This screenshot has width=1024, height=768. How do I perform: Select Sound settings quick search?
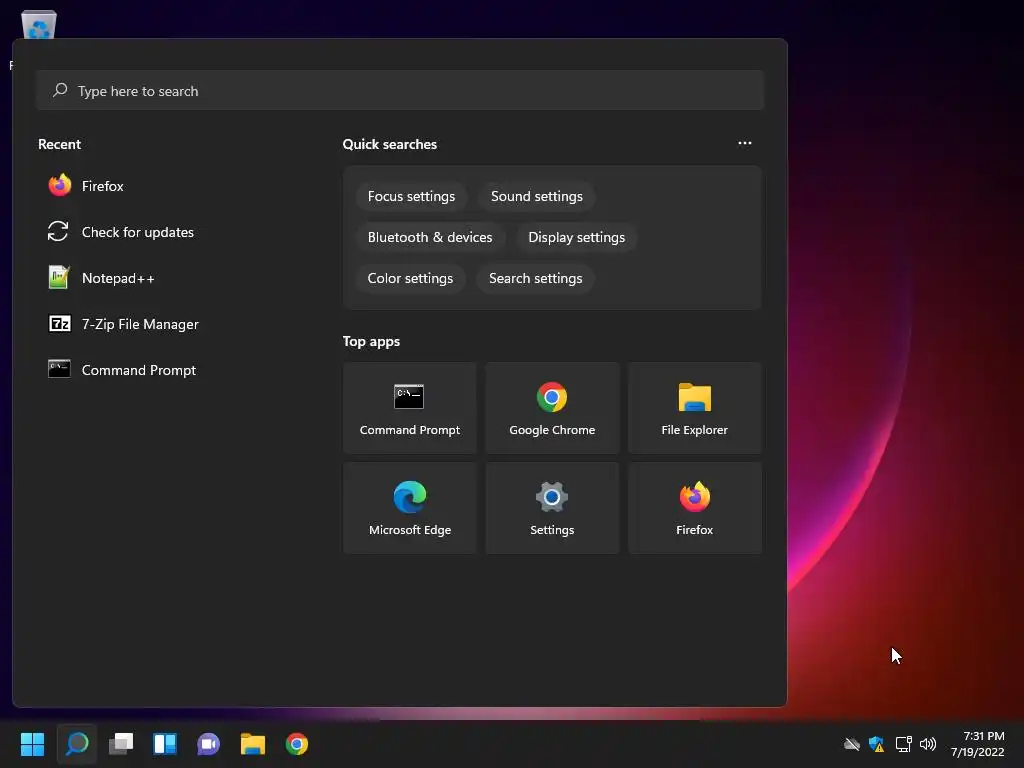(x=537, y=197)
